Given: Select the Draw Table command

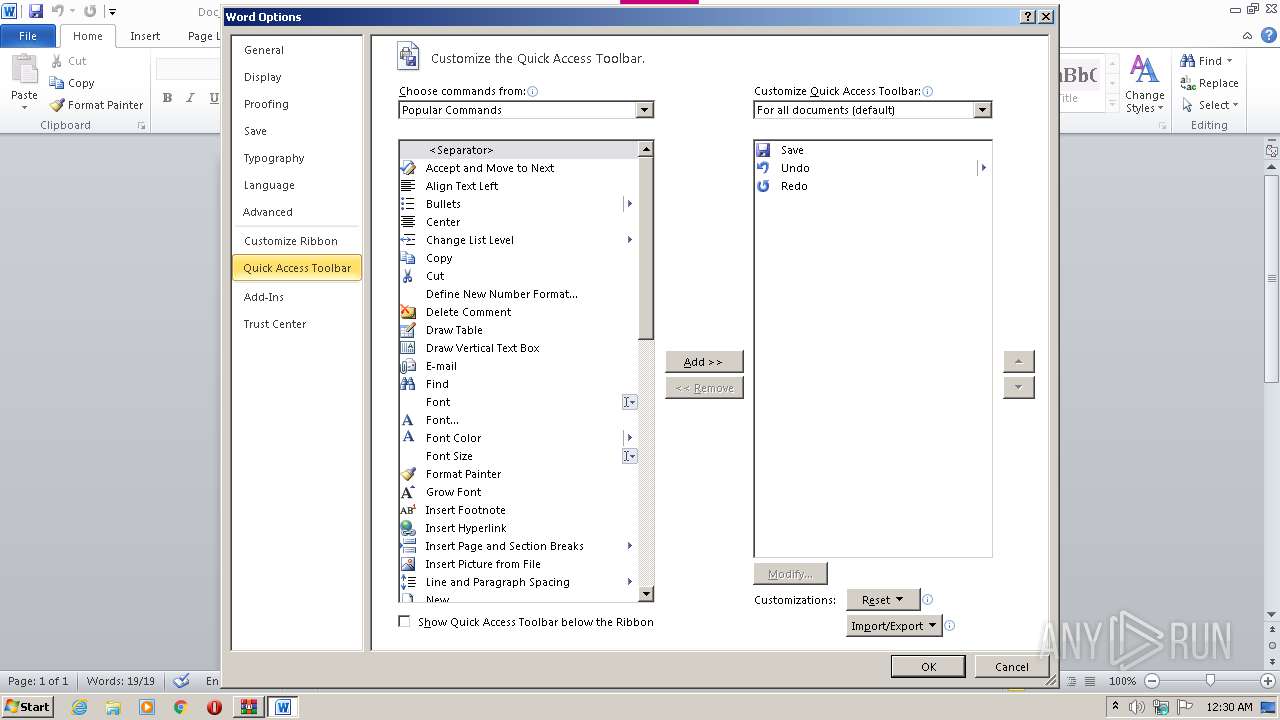Looking at the screenshot, I should pos(518,330).
